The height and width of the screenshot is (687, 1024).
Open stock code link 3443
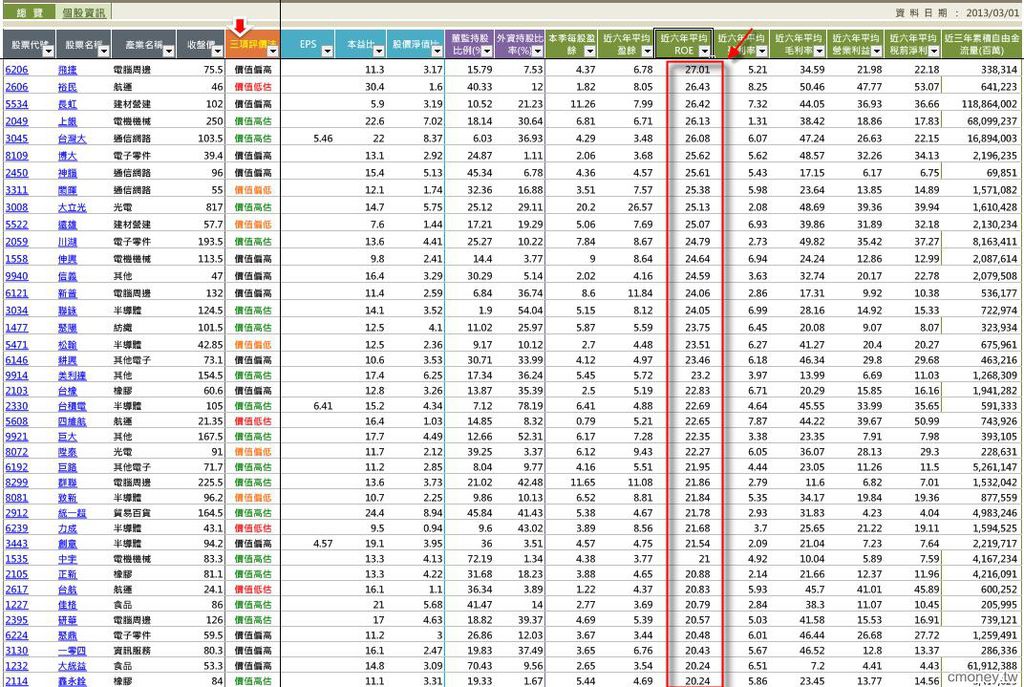pyautogui.click(x=17, y=543)
